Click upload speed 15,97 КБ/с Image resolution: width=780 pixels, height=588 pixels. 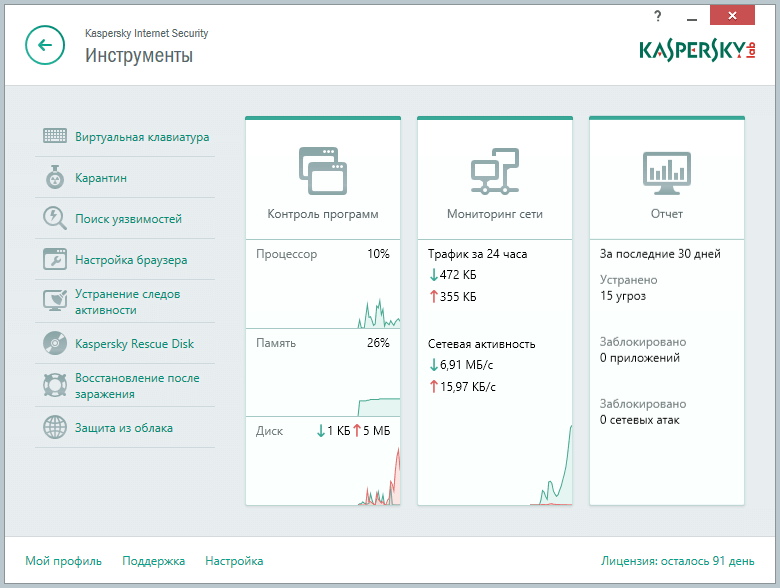point(463,387)
